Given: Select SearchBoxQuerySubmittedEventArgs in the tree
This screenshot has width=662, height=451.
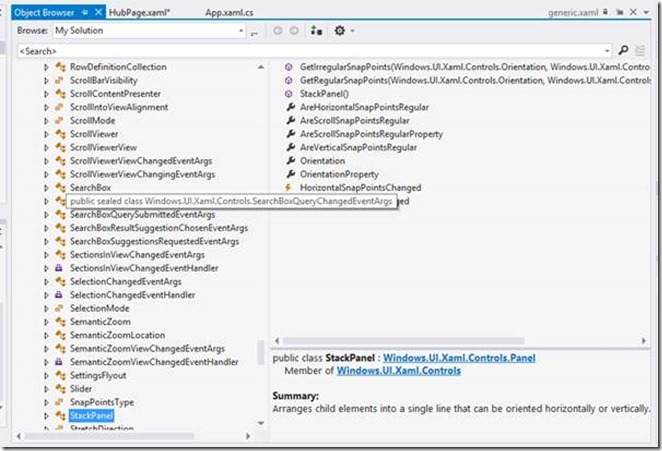Looking at the screenshot, I should [142, 214].
